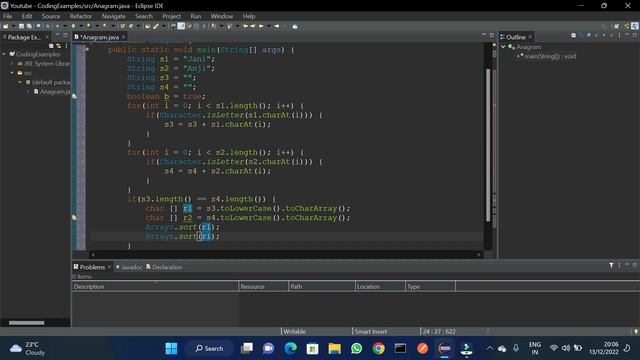The image size is (640, 360).
Task: Open the Outline view menu dots
Action: pos(619,36)
